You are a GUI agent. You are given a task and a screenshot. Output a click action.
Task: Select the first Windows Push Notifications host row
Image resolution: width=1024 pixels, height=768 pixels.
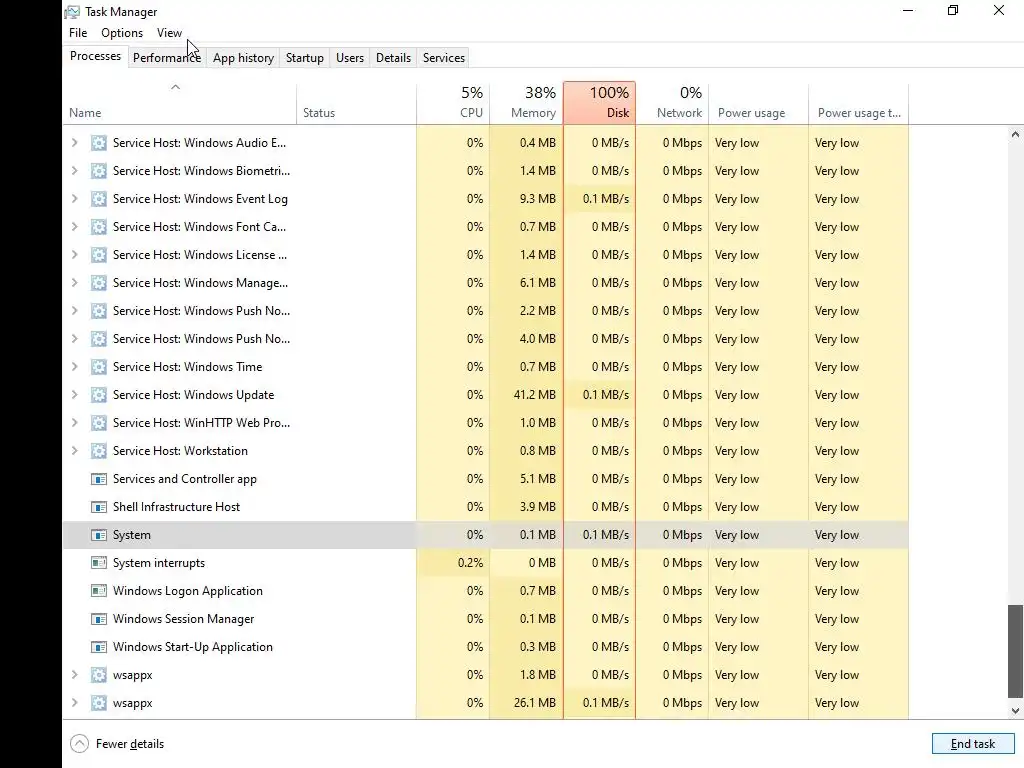pyautogui.click(x=485, y=311)
